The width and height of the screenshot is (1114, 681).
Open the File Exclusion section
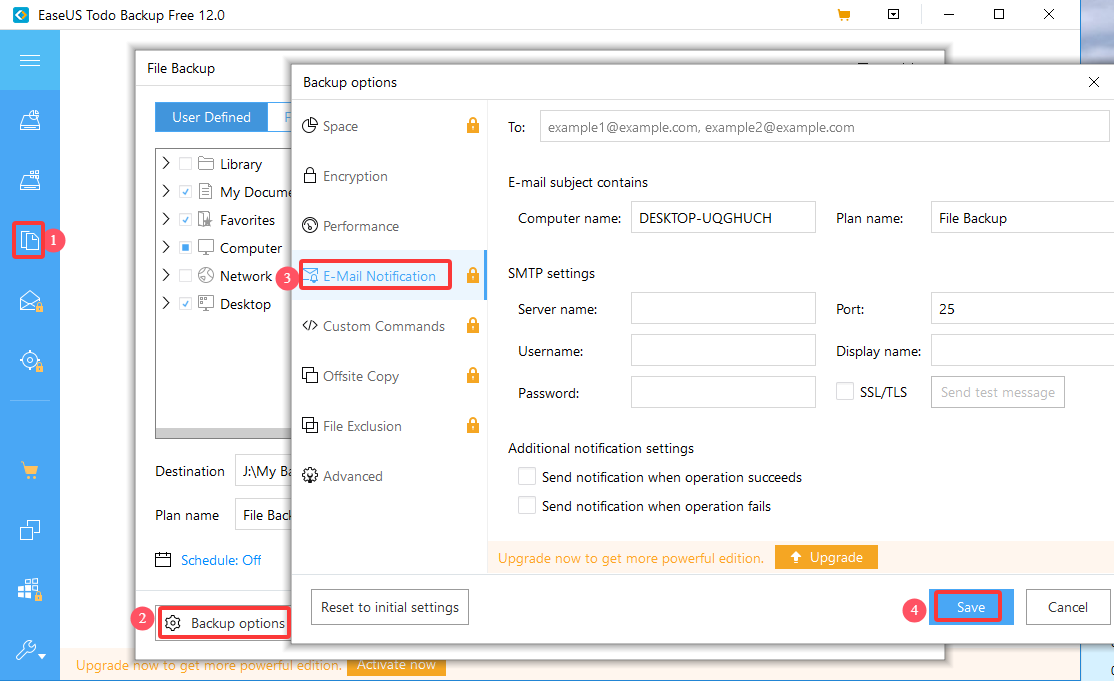tap(389, 426)
